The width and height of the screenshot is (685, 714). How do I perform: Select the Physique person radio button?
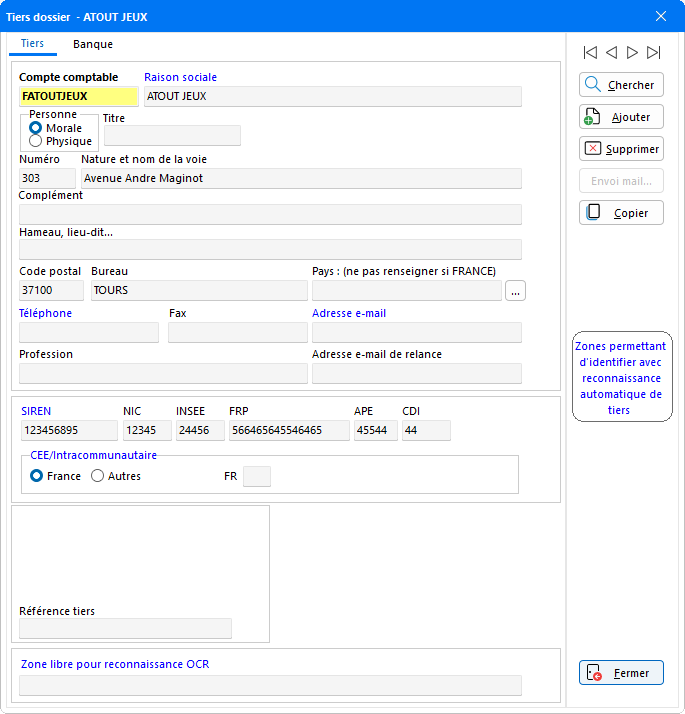tap(36, 141)
